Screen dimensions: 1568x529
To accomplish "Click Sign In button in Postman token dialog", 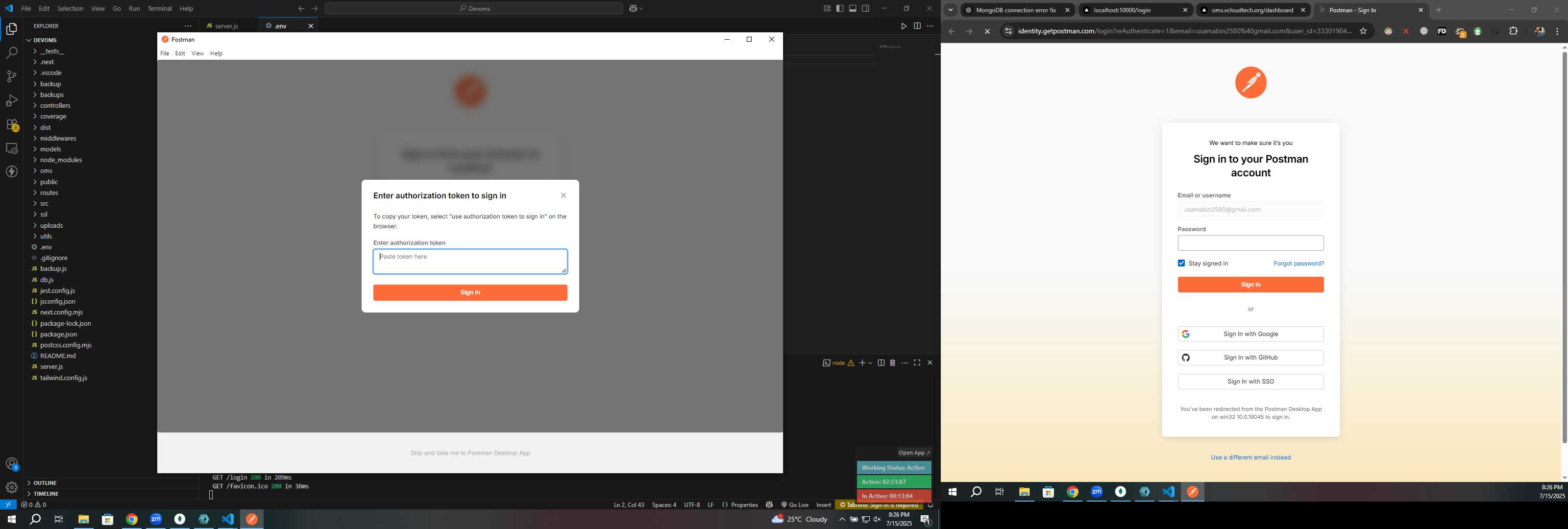I will click(x=470, y=293).
